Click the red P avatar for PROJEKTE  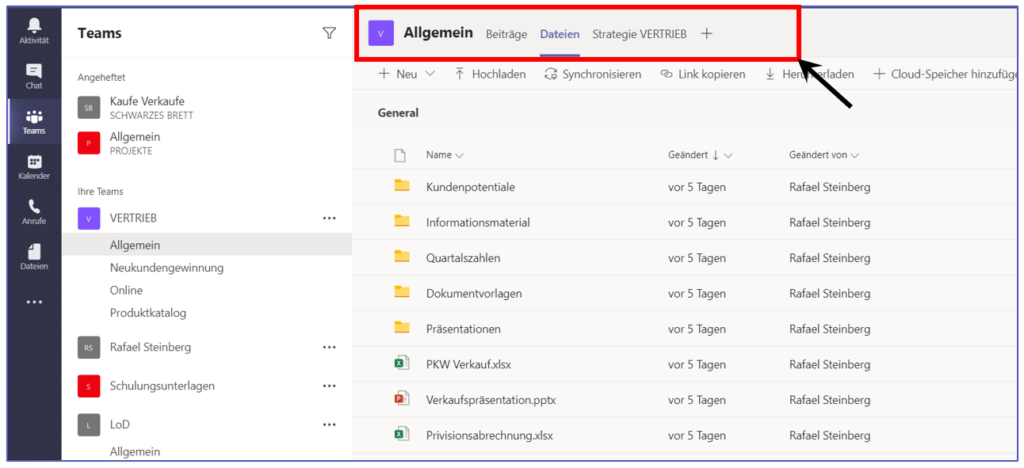pyautogui.click(x=88, y=143)
